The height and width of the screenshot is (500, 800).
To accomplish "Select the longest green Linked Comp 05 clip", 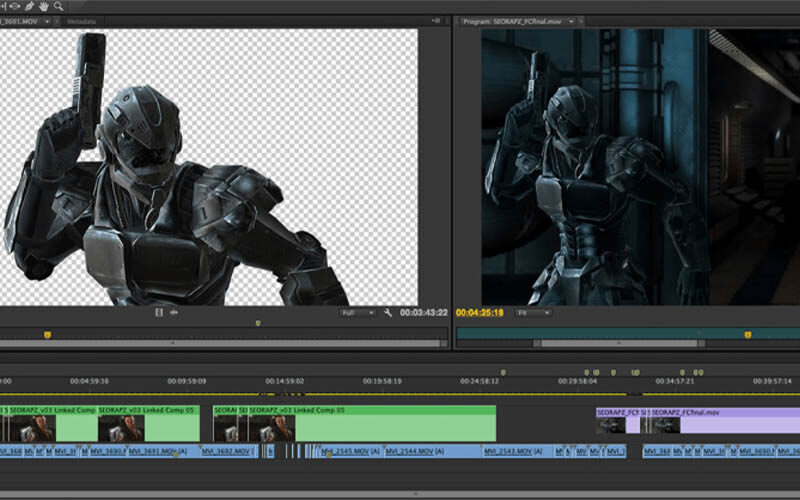I will click(372, 423).
